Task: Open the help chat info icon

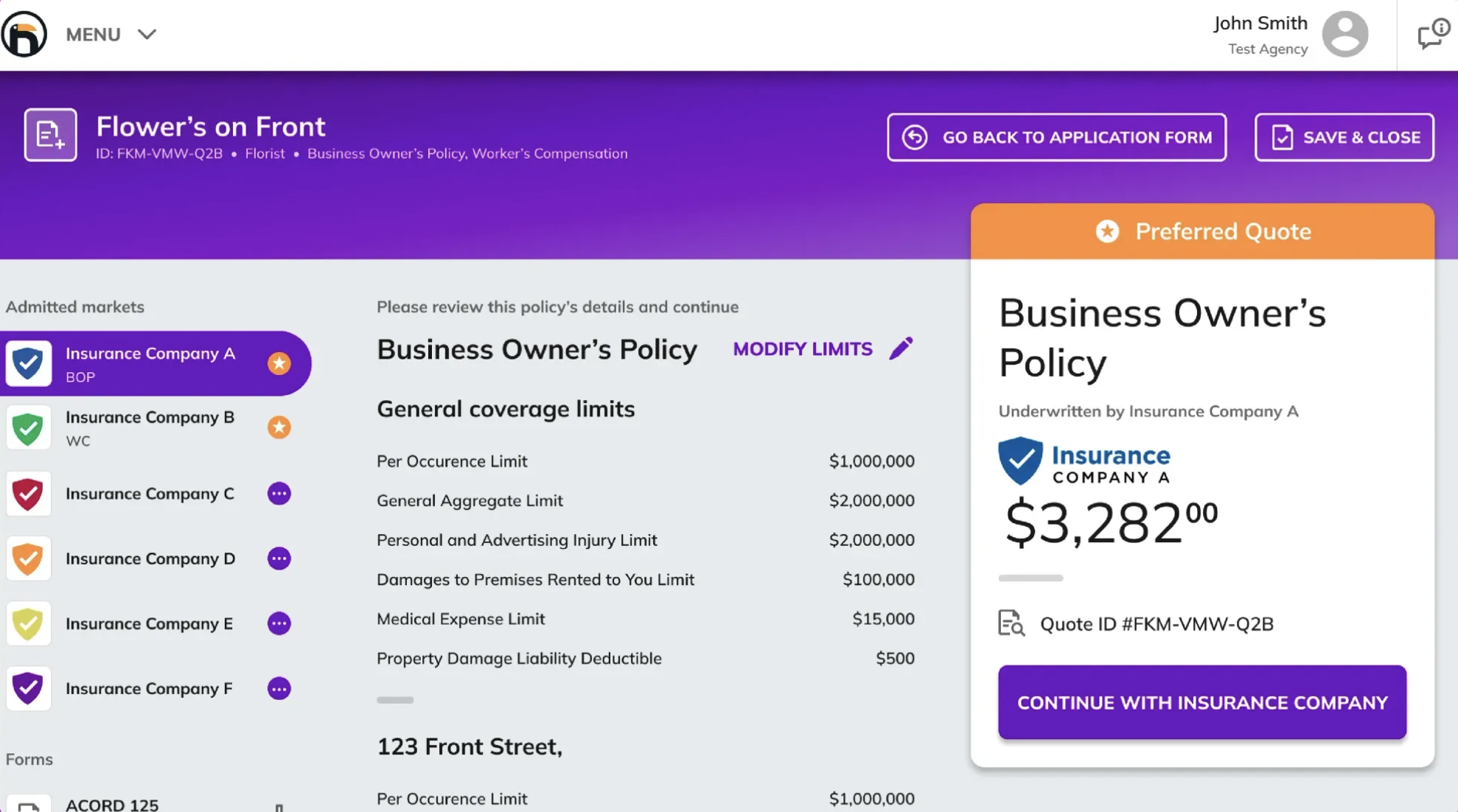Action: [x=1433, y=34]
